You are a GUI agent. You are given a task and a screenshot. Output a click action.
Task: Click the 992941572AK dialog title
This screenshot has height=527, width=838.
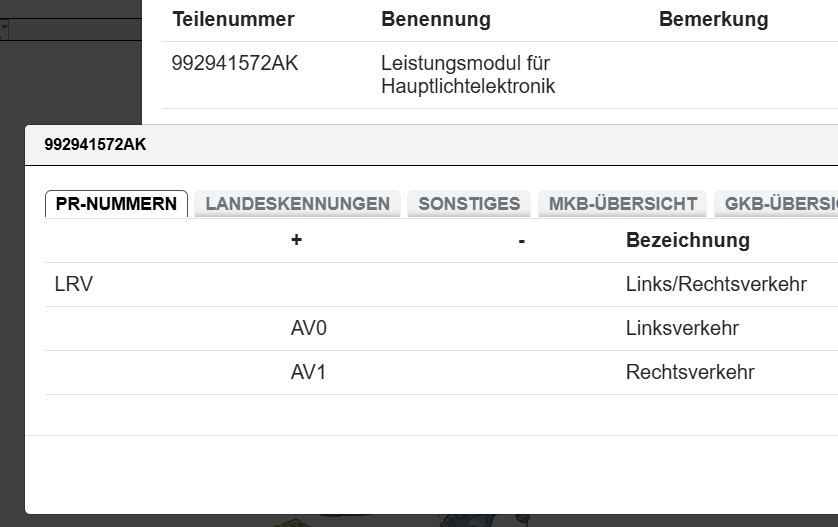coord(95,145)
